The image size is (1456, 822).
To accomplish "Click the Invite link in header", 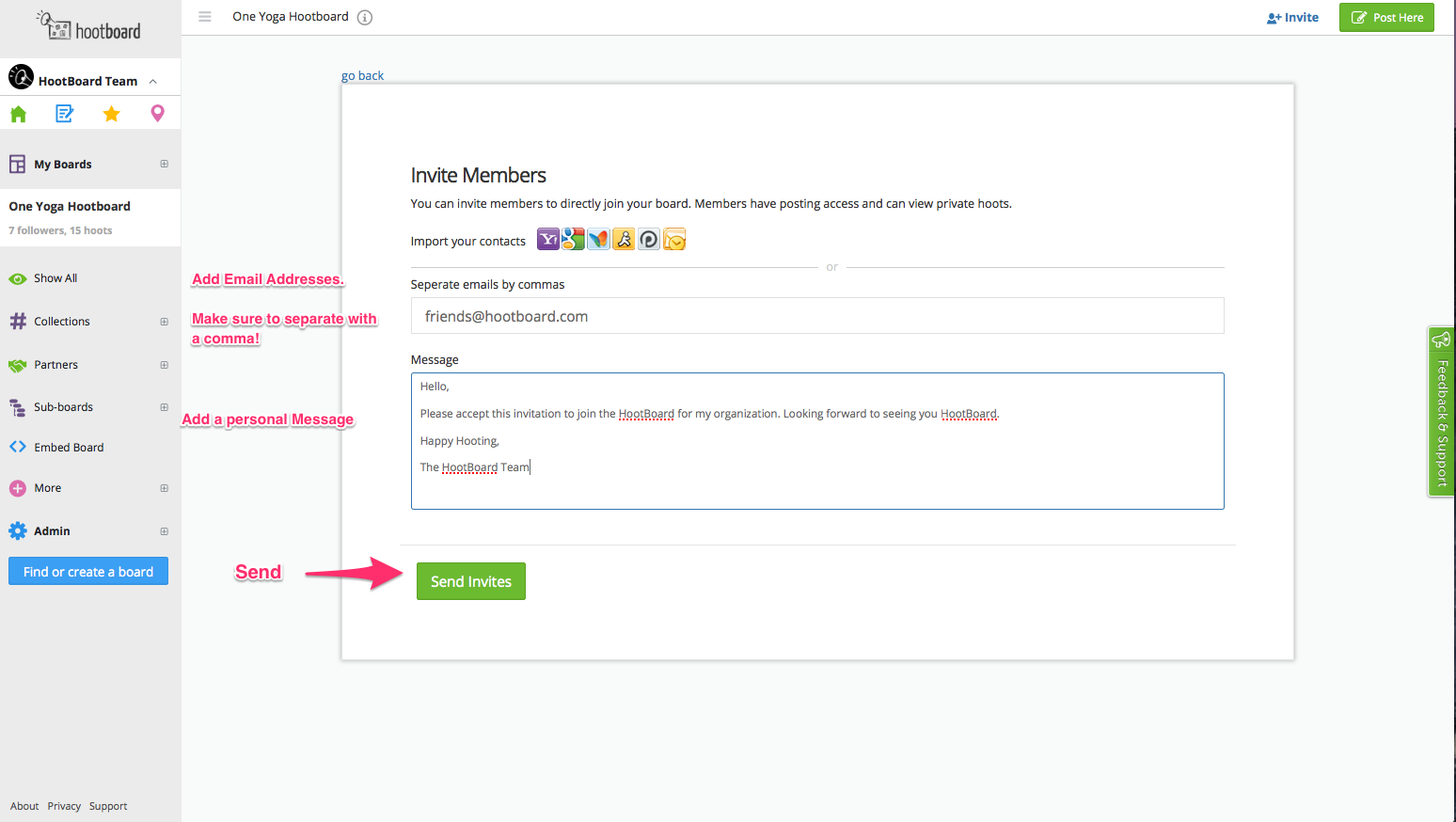I will click(1293, 17).
